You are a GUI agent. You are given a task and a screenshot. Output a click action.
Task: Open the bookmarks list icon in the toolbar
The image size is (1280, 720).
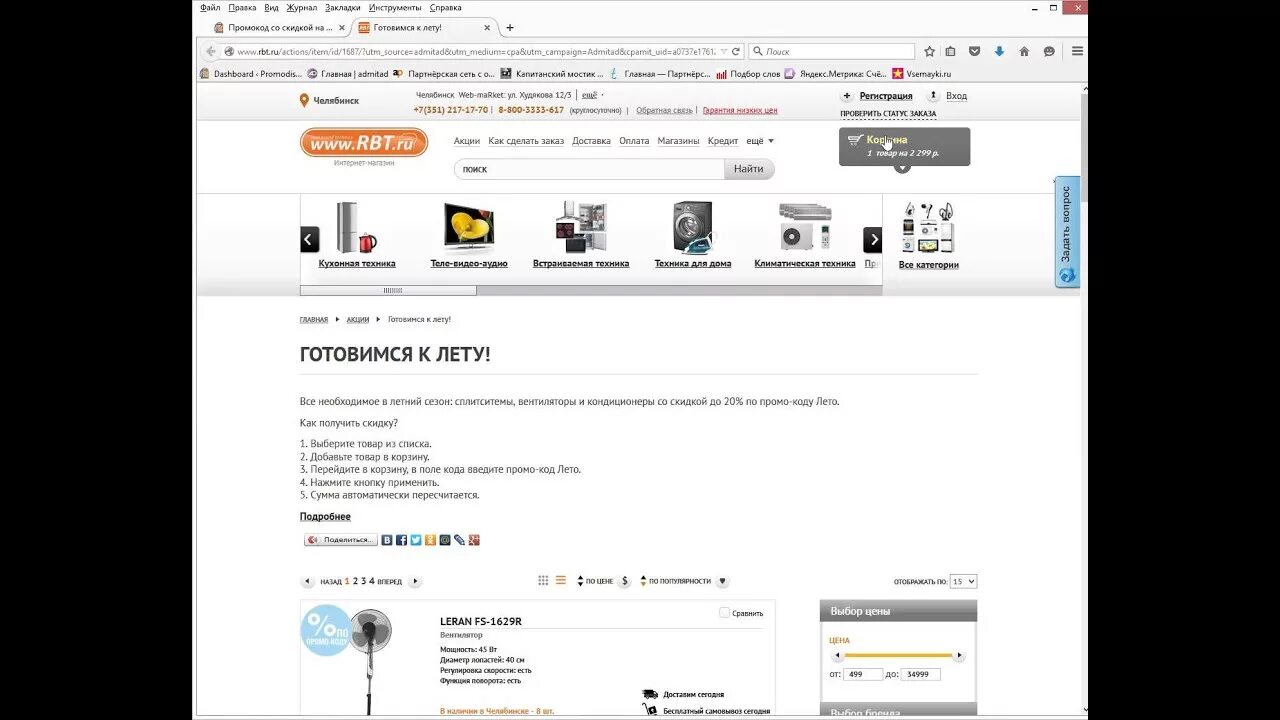[x=950, y=51]
